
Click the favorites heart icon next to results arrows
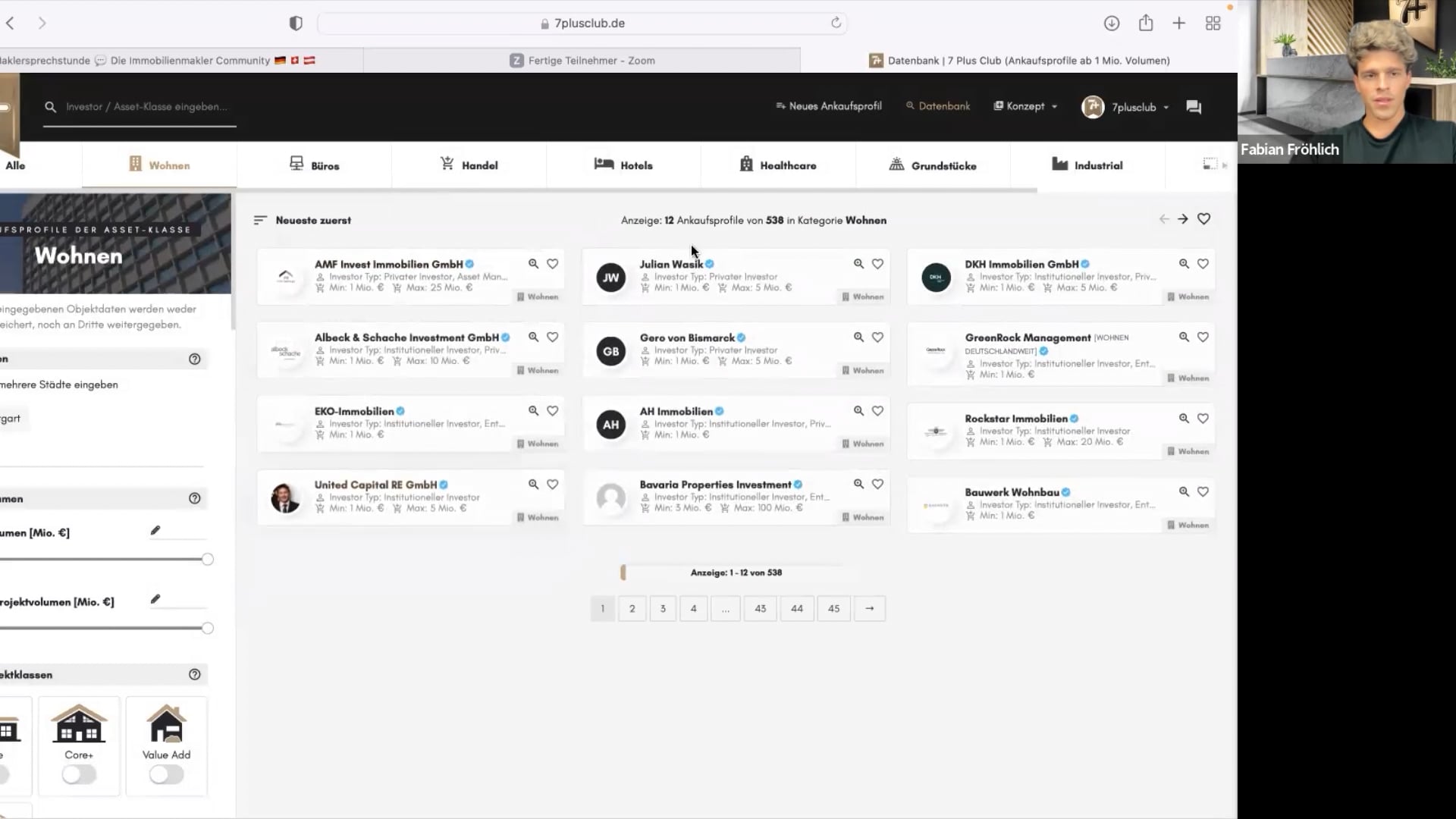click(x=1203, y=219)
